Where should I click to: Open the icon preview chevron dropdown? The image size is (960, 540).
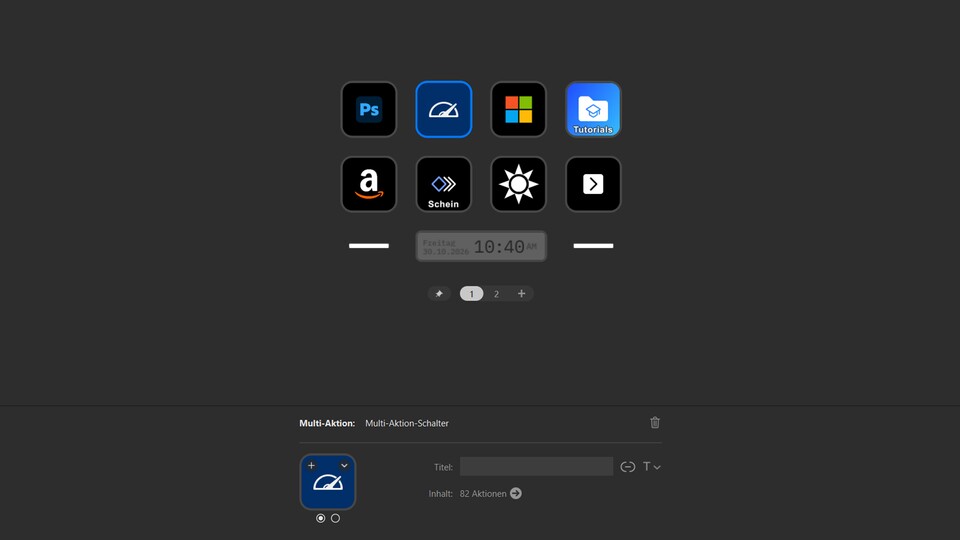[344, 465]
